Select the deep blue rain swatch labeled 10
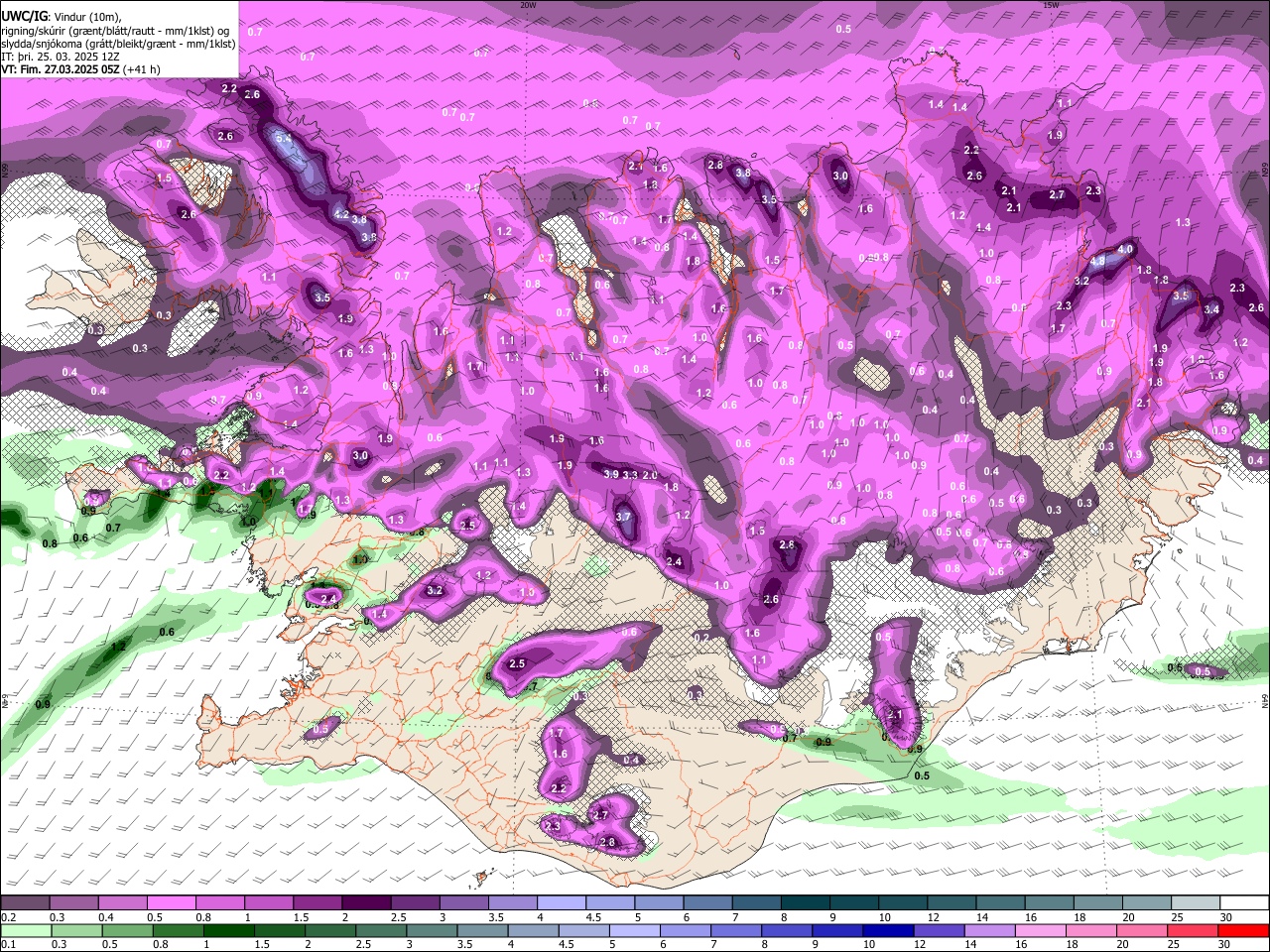1270x952 pixels. click(x=889, y=930)
